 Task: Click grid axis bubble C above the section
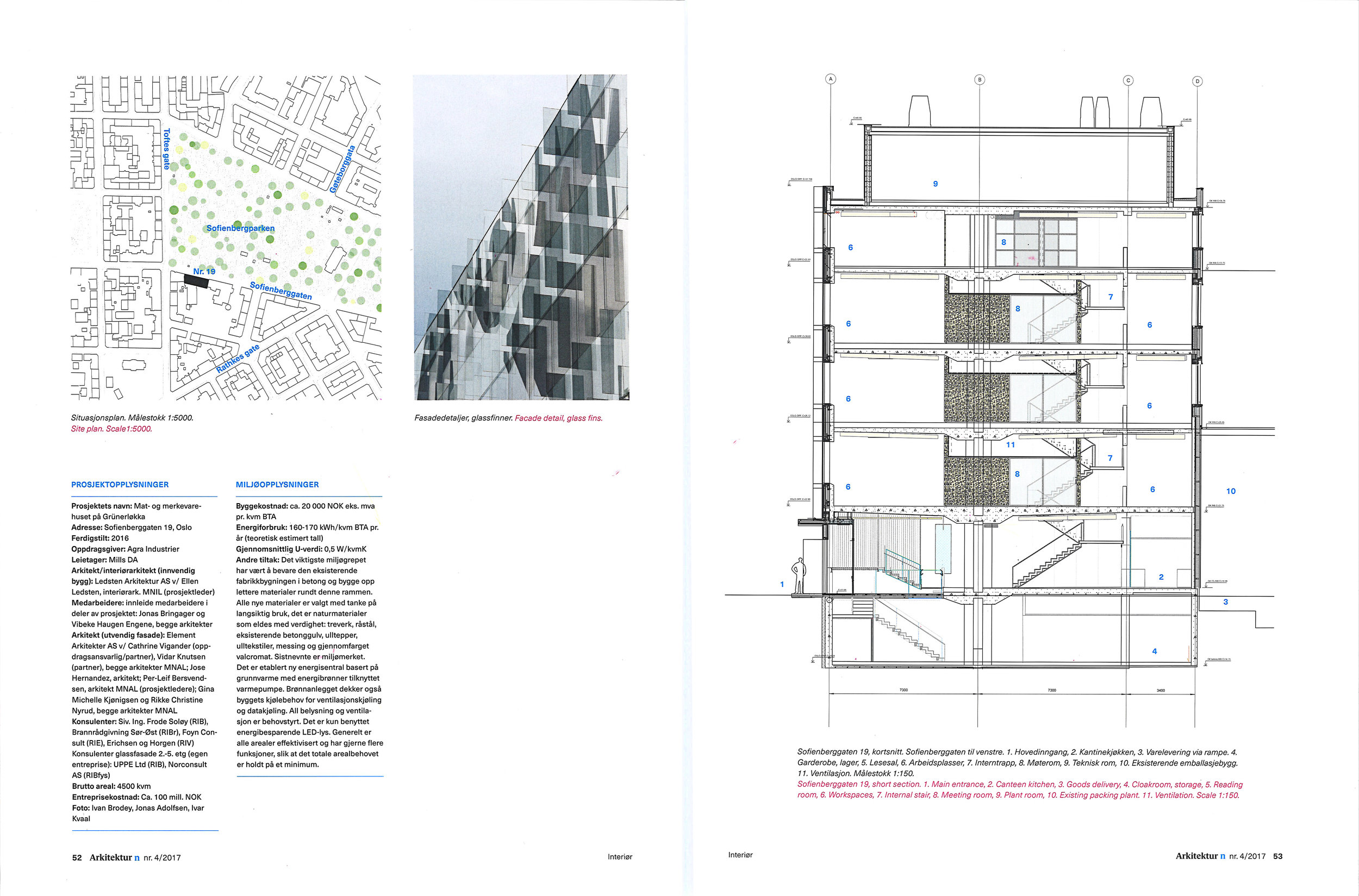point(1128,80)
